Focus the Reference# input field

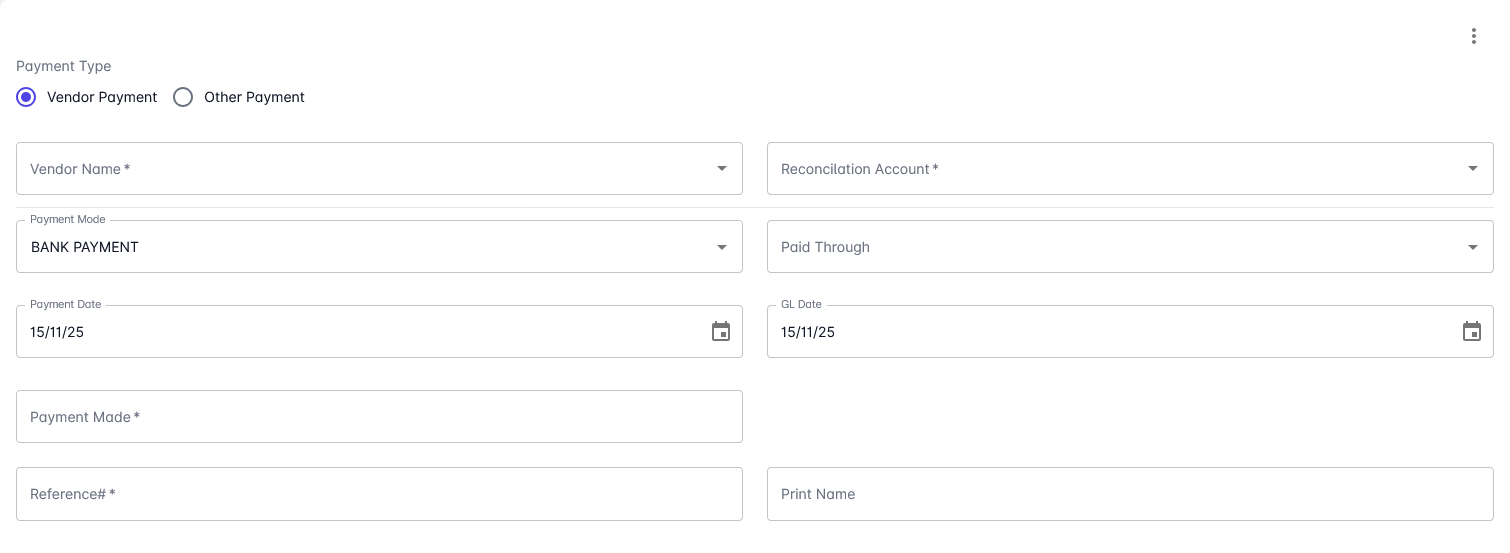[x=379, y=494]
